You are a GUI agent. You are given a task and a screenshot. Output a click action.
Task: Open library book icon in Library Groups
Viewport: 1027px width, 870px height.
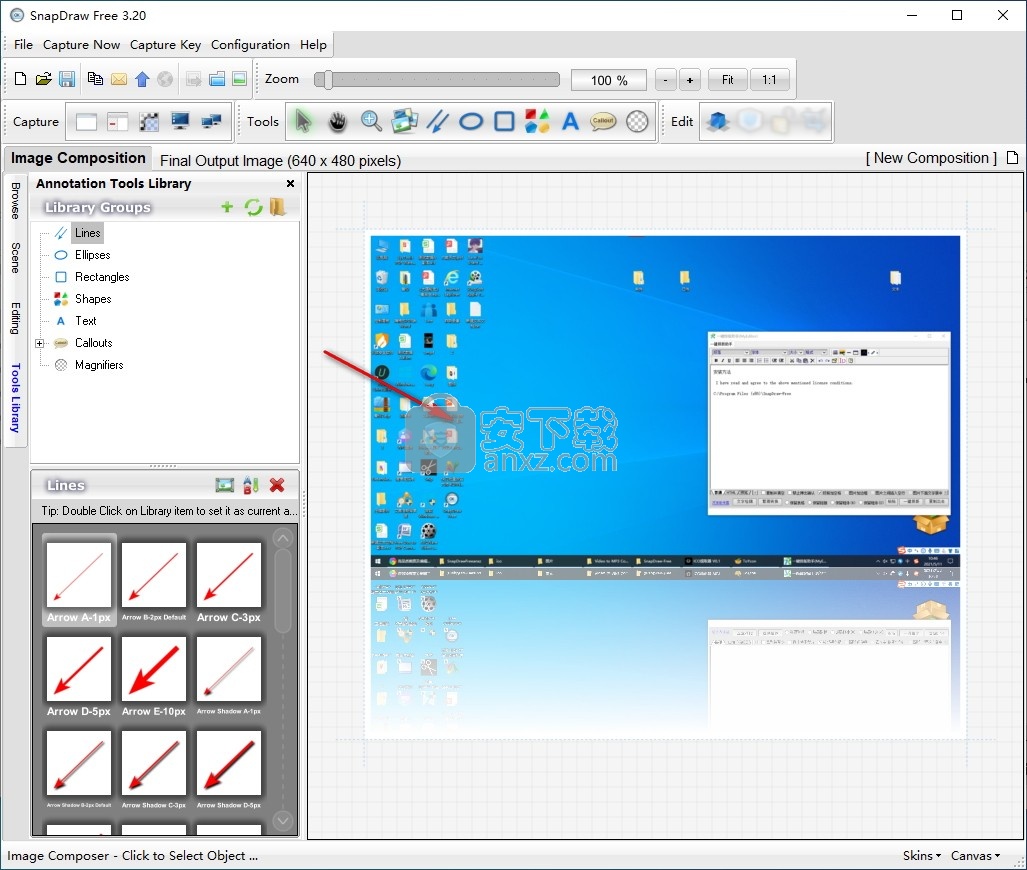(x=278, y=207)
